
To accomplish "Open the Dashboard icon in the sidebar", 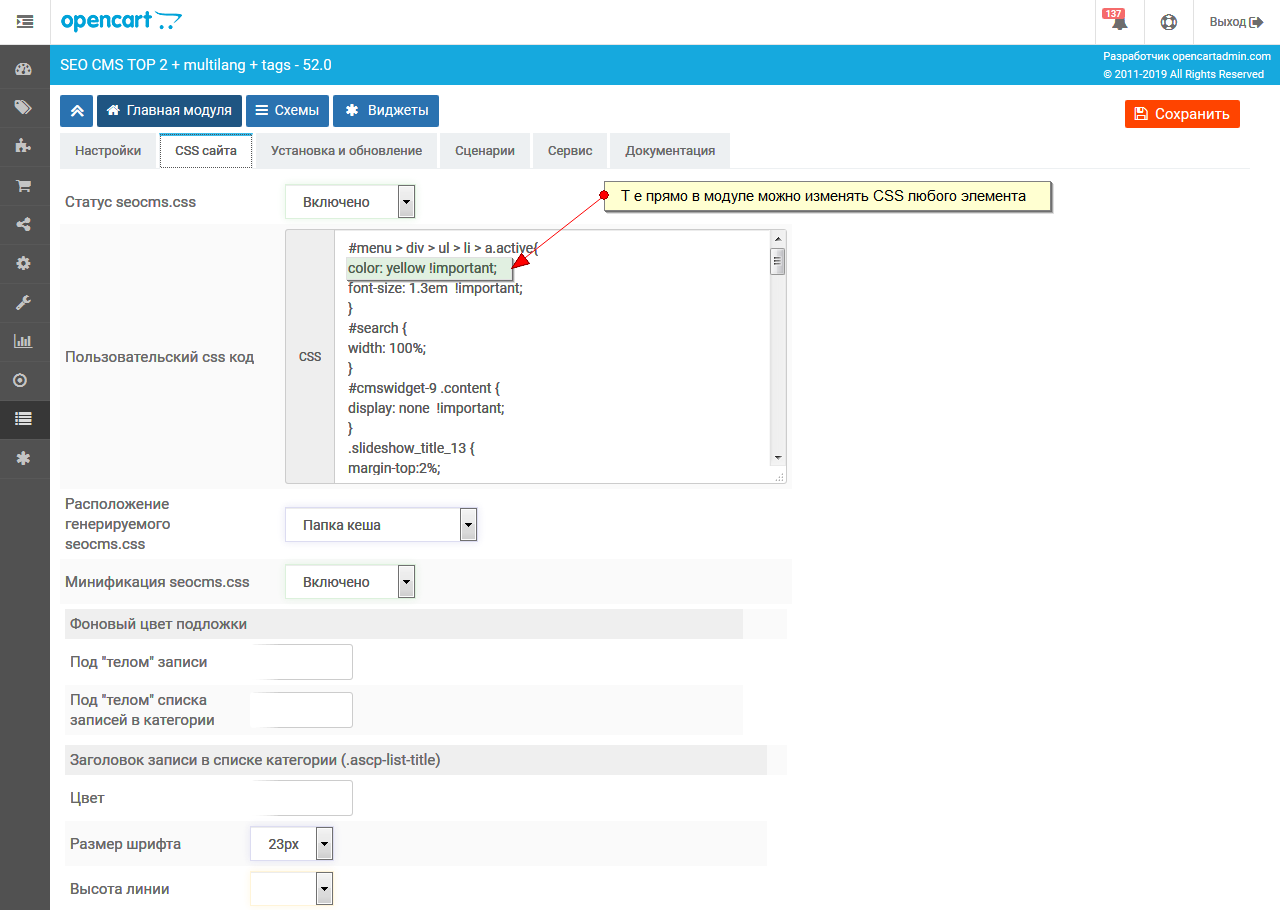I will pos(24,69).
